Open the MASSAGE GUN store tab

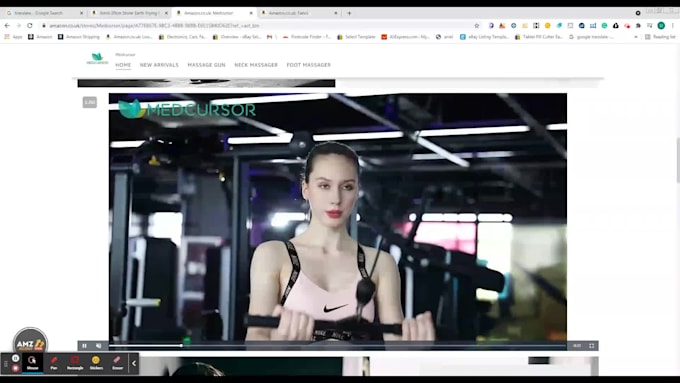[x=206, y=65]
